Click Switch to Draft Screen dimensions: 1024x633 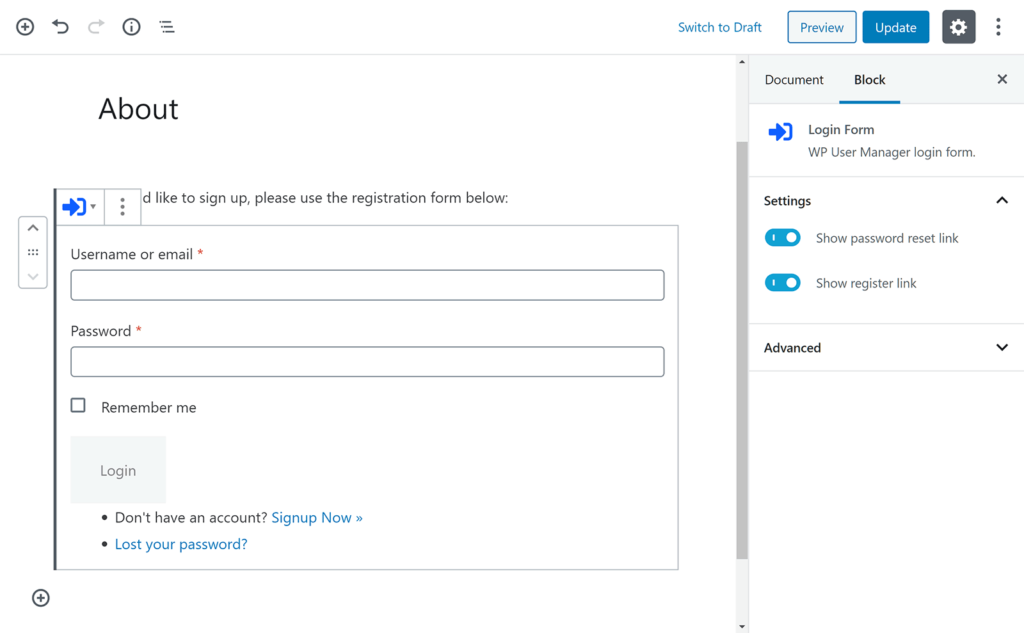(x=719, y=27)
